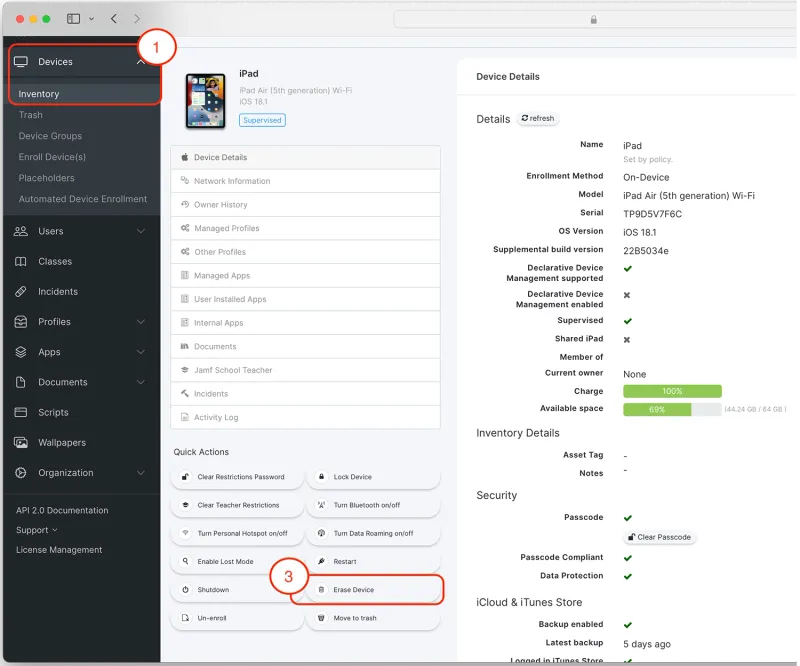Expand the Documents section chevron
Screen dimensions: 800x666
(141, 382)
